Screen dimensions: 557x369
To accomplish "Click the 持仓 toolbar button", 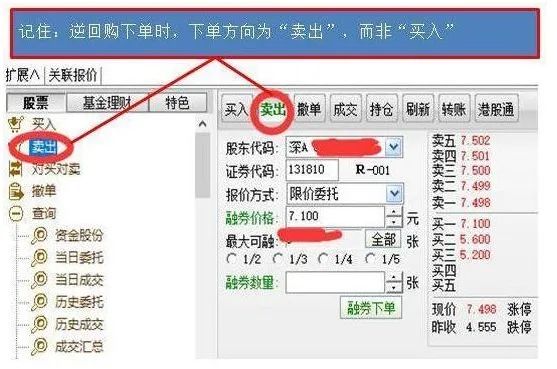I will pos(382,109).
